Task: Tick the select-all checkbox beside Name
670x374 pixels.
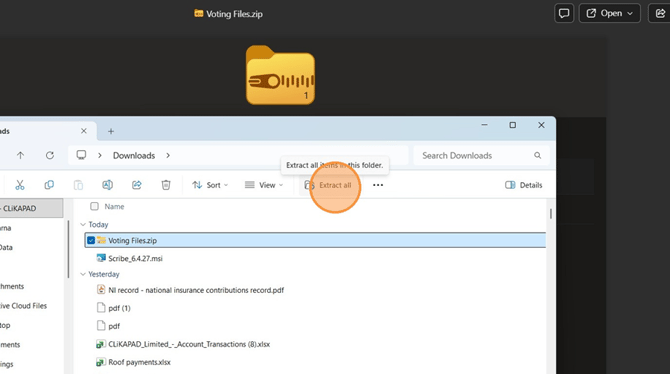Action: 94,206
